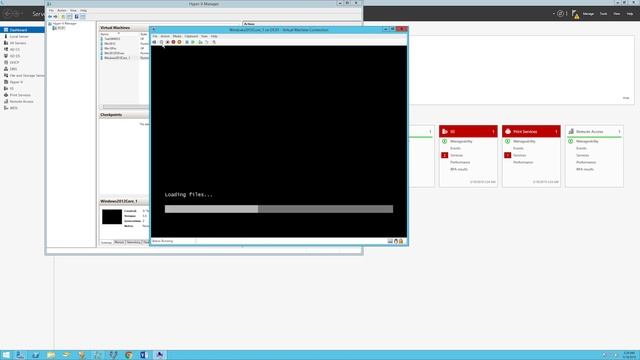Open Action menu in VM Connection window
The height and width of the screenshot is (360, 640).
165,36
